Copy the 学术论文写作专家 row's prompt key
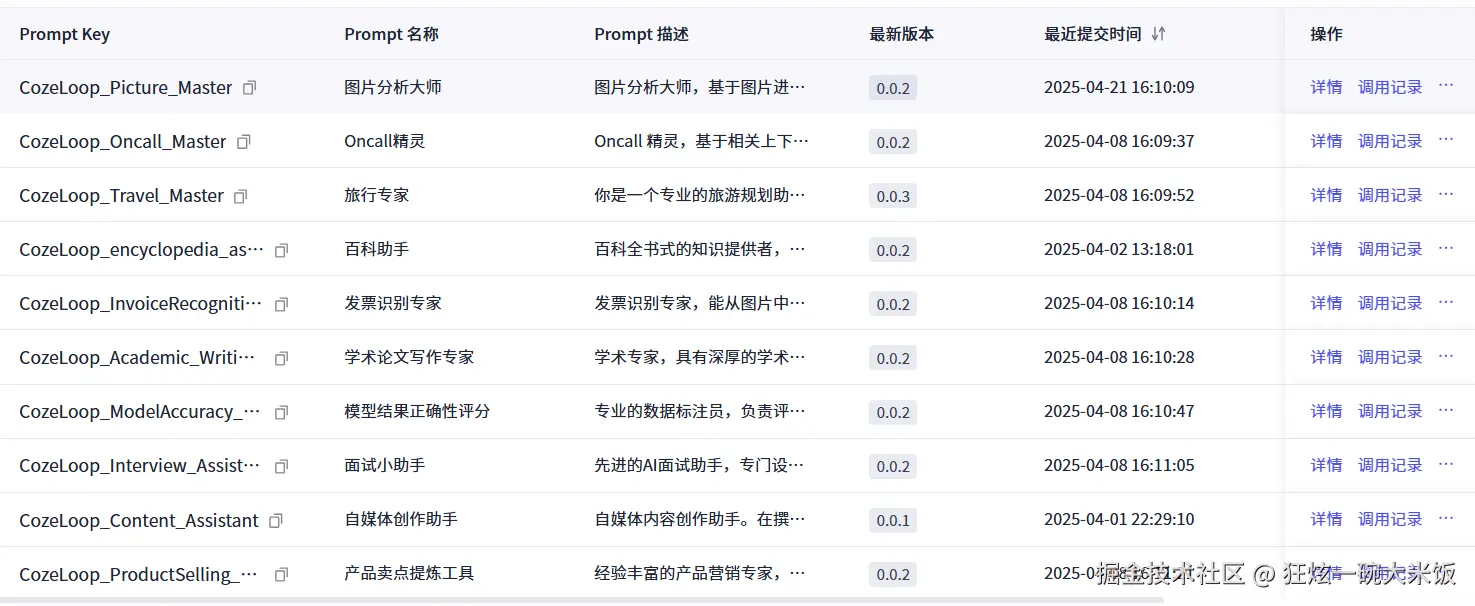 click(x=282, y=358)
